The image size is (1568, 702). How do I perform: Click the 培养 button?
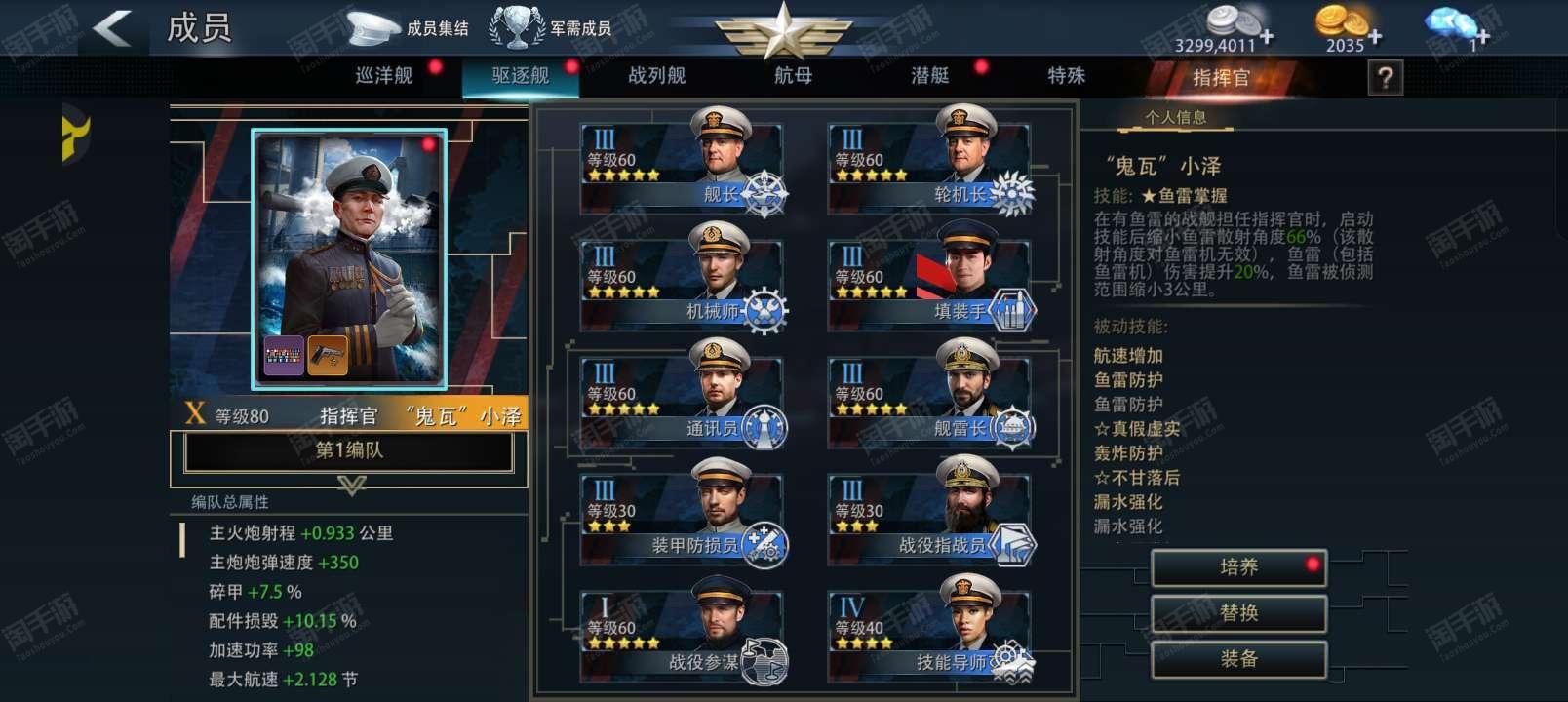1239,567
